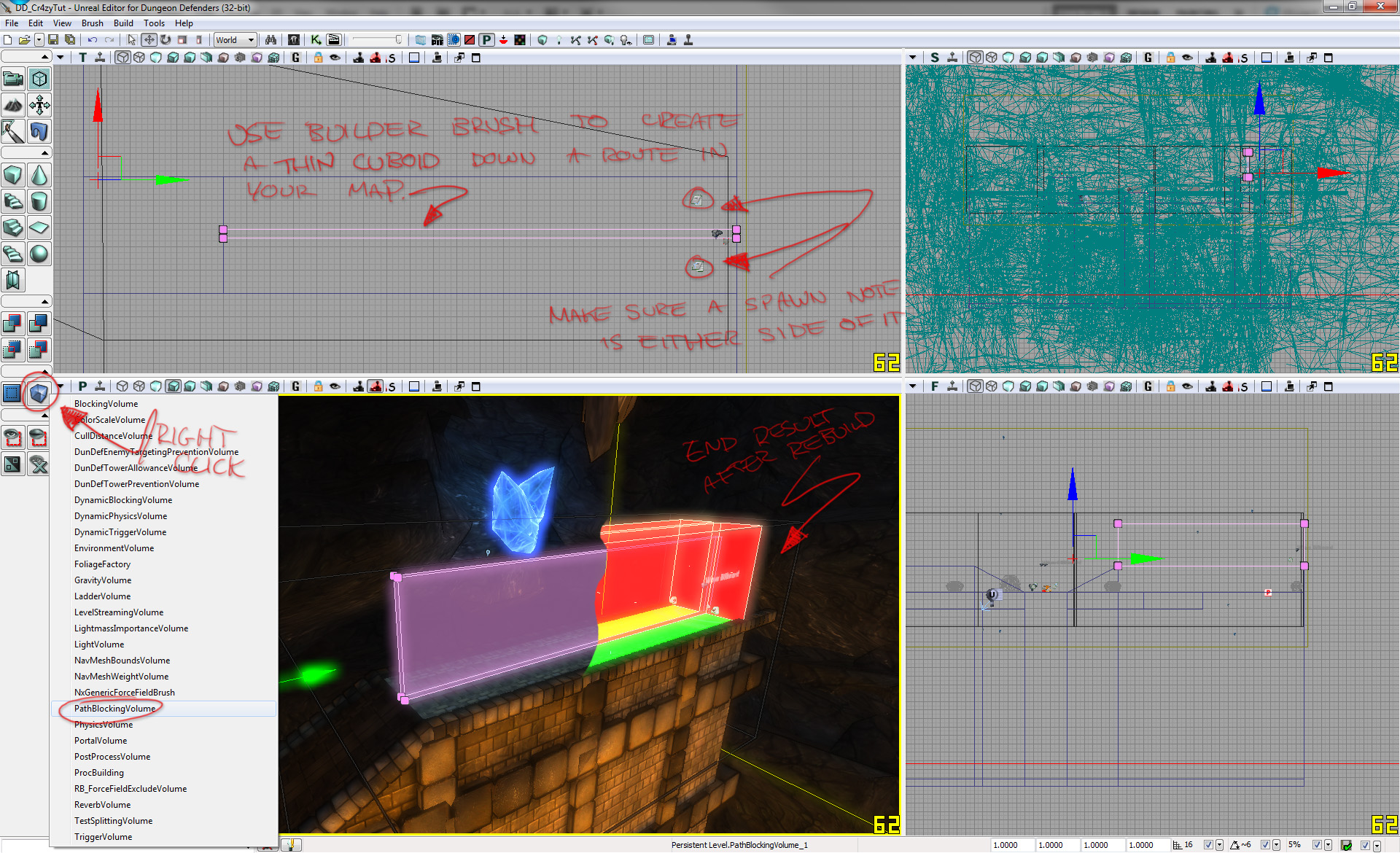Select PostProcessVolume from volume list

pyautogui.click(x=164, y=757)
